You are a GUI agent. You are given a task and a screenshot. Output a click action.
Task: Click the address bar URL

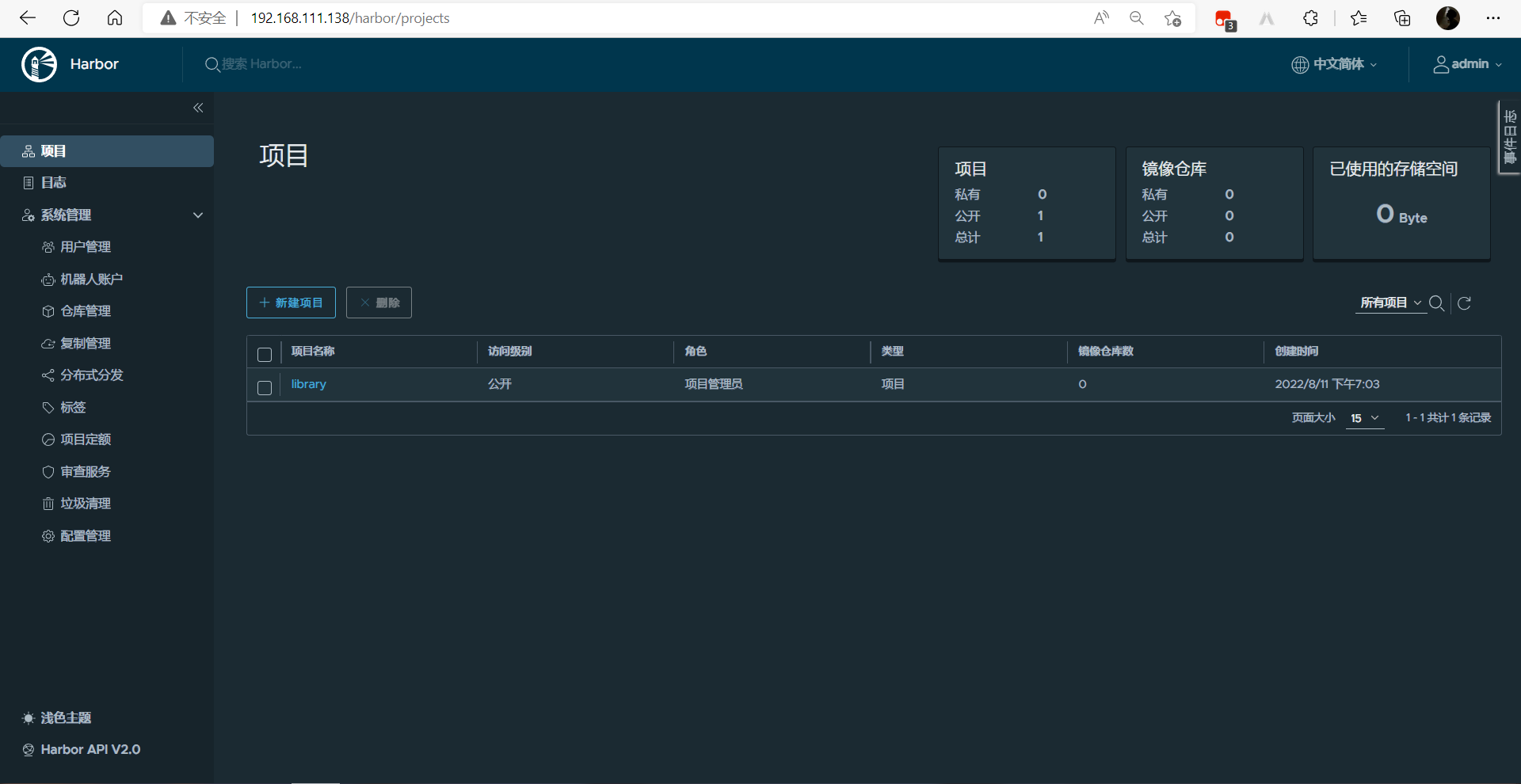tap(350, 18)
